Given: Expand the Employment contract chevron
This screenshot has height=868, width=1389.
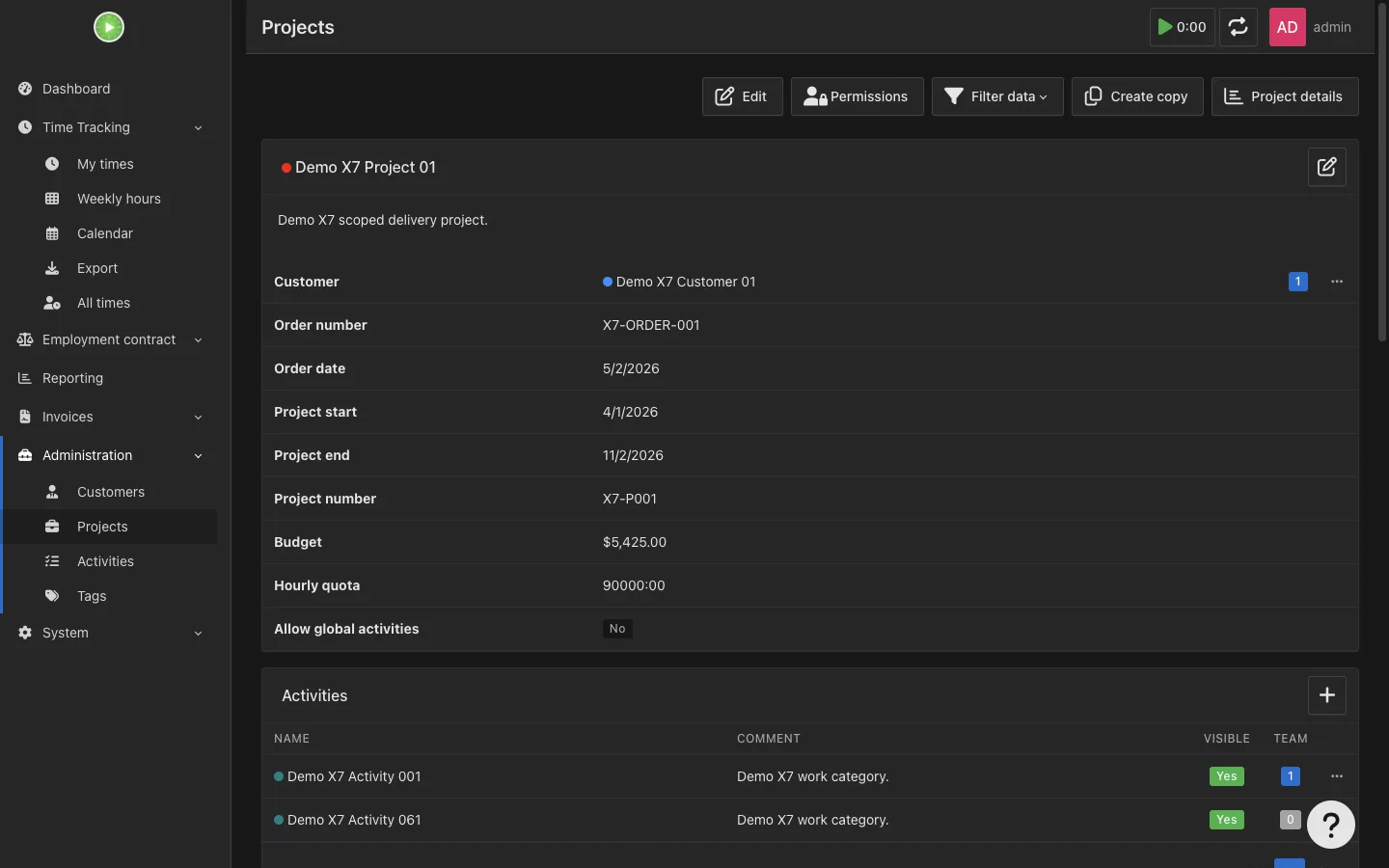Looking at the screenshot, I should (198, 339).
